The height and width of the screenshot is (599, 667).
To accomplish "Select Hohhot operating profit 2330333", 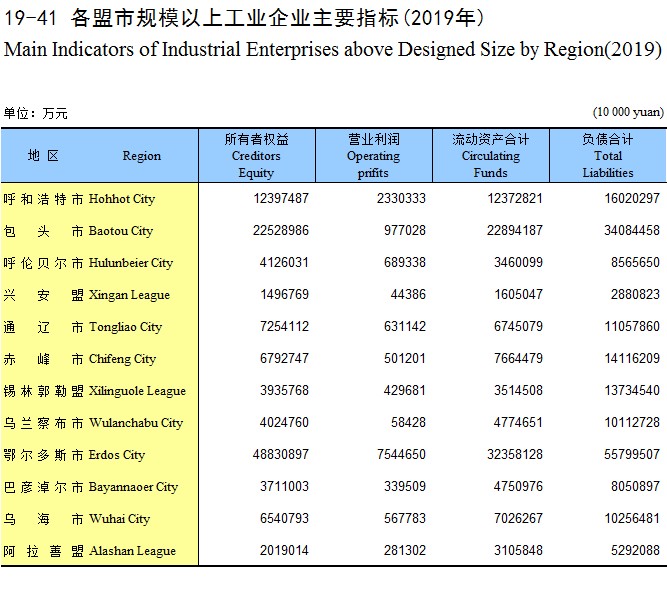I will [401, 198].
